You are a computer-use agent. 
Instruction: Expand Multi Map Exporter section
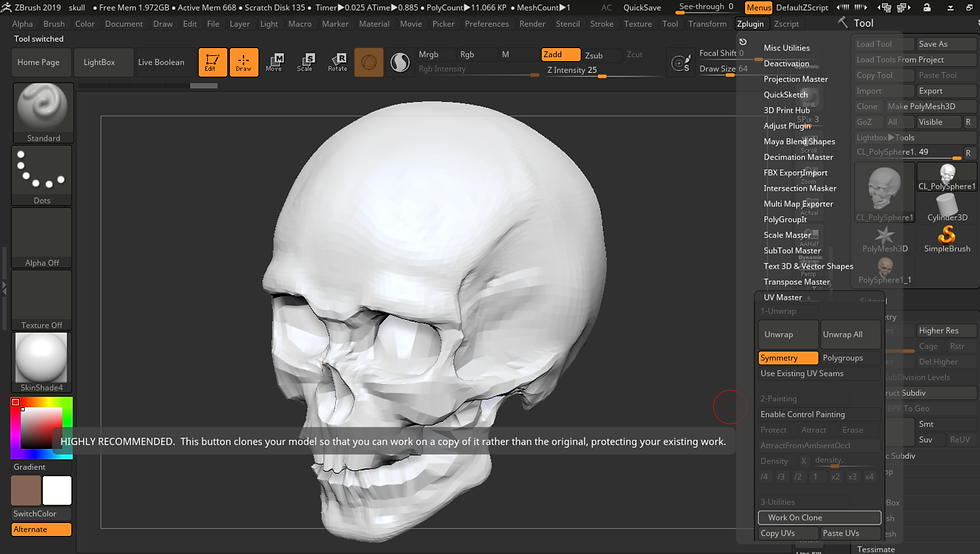tap(798, 204)
